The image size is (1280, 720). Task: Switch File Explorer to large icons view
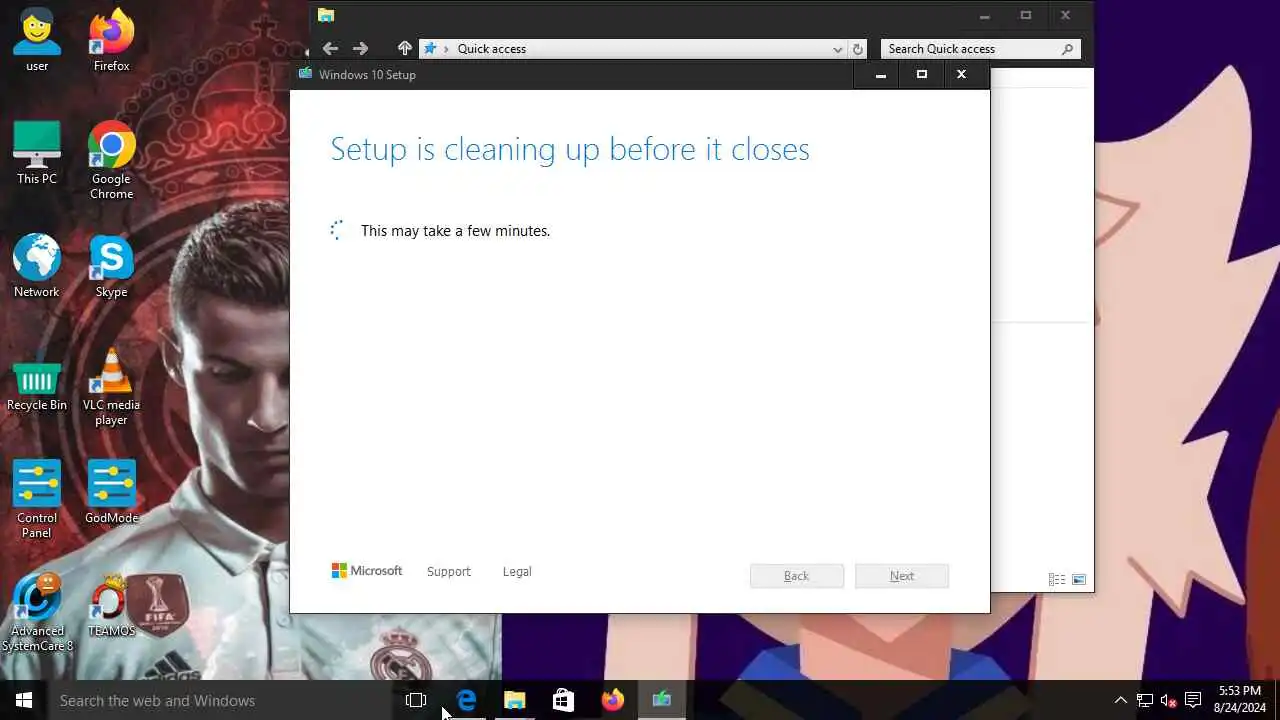pos(1079,579)
